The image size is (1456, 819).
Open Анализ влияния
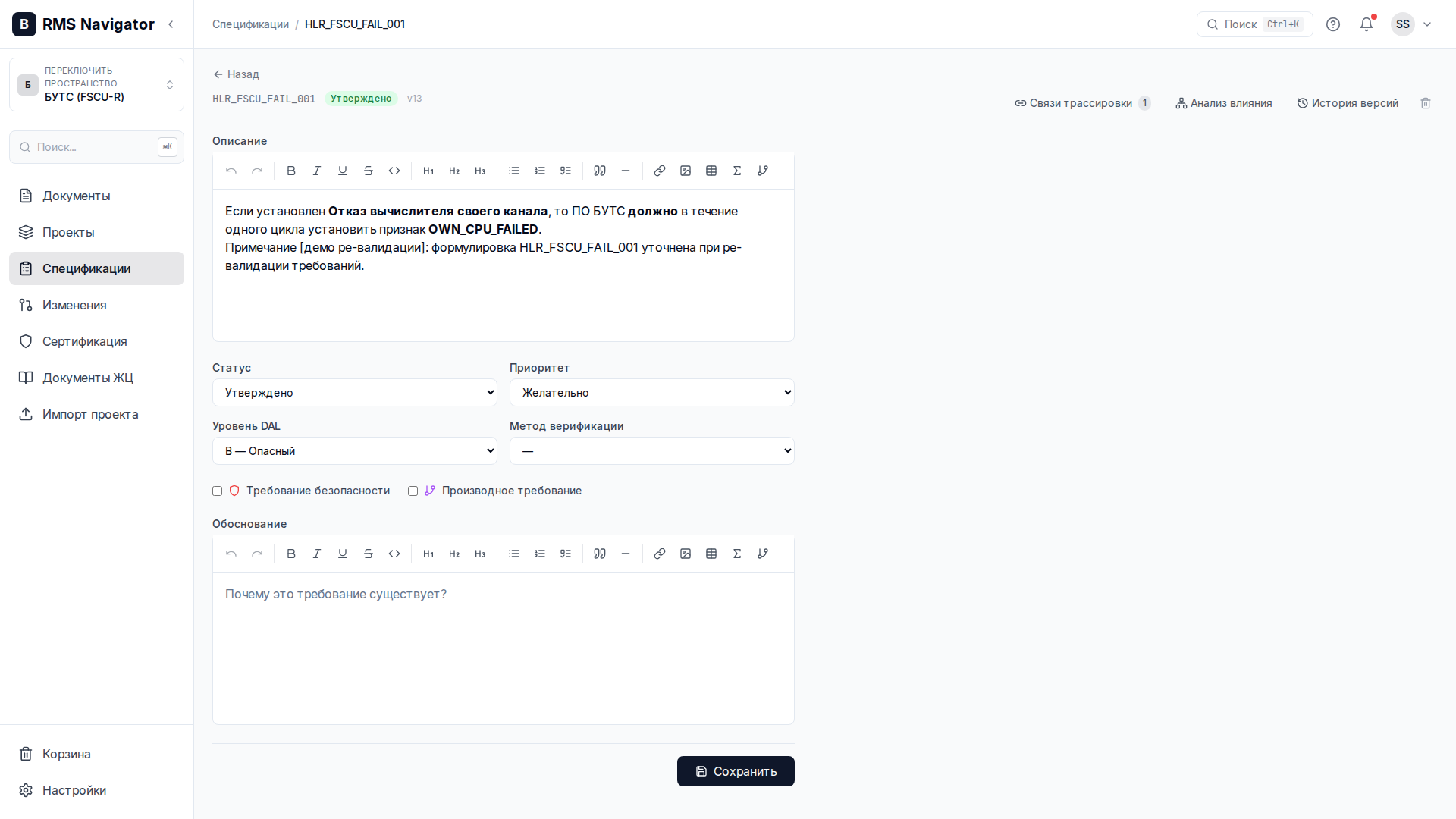pyautogui.click(x=1224, y=103)
